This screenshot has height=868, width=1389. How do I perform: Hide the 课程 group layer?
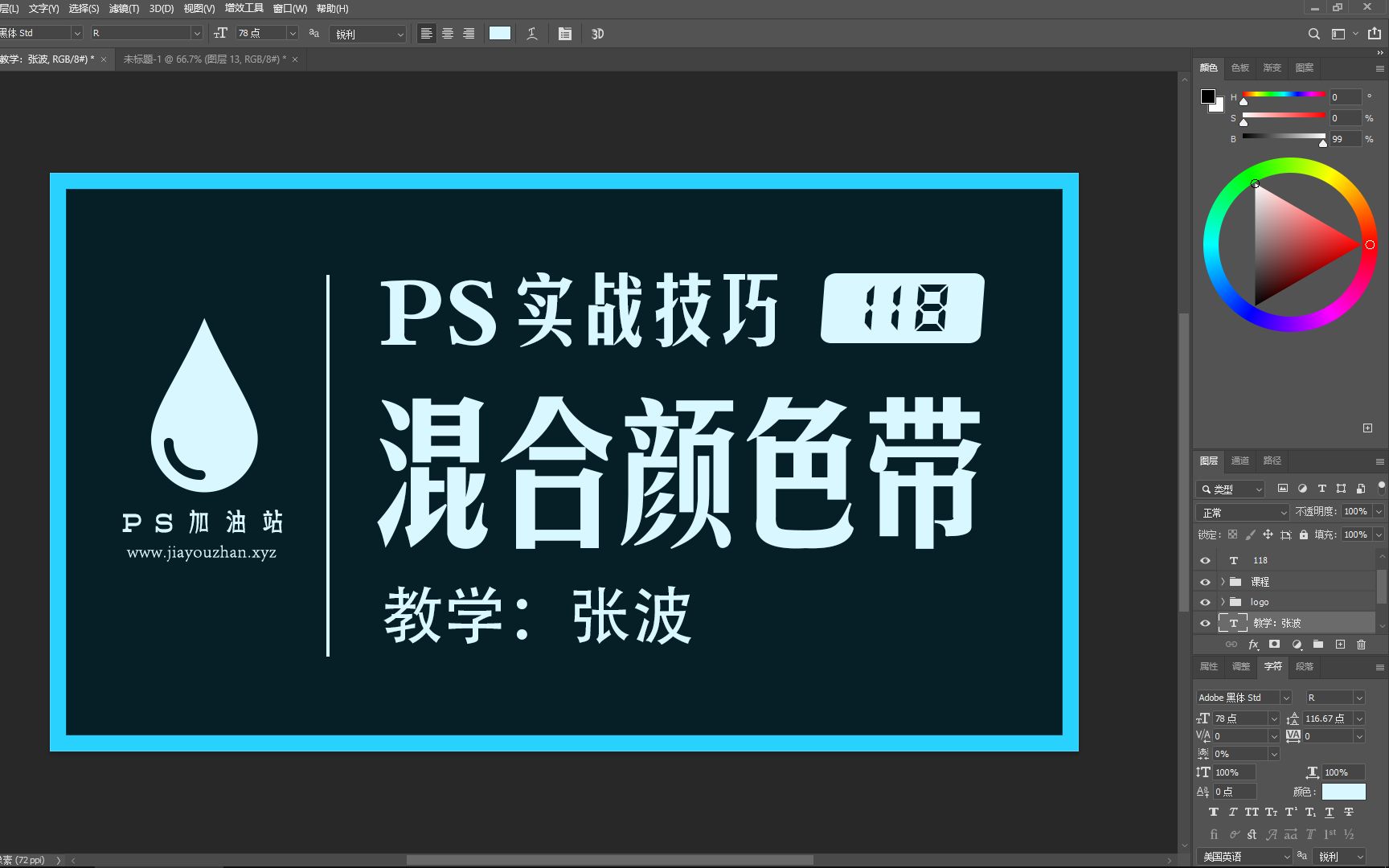pos(1205,582)
